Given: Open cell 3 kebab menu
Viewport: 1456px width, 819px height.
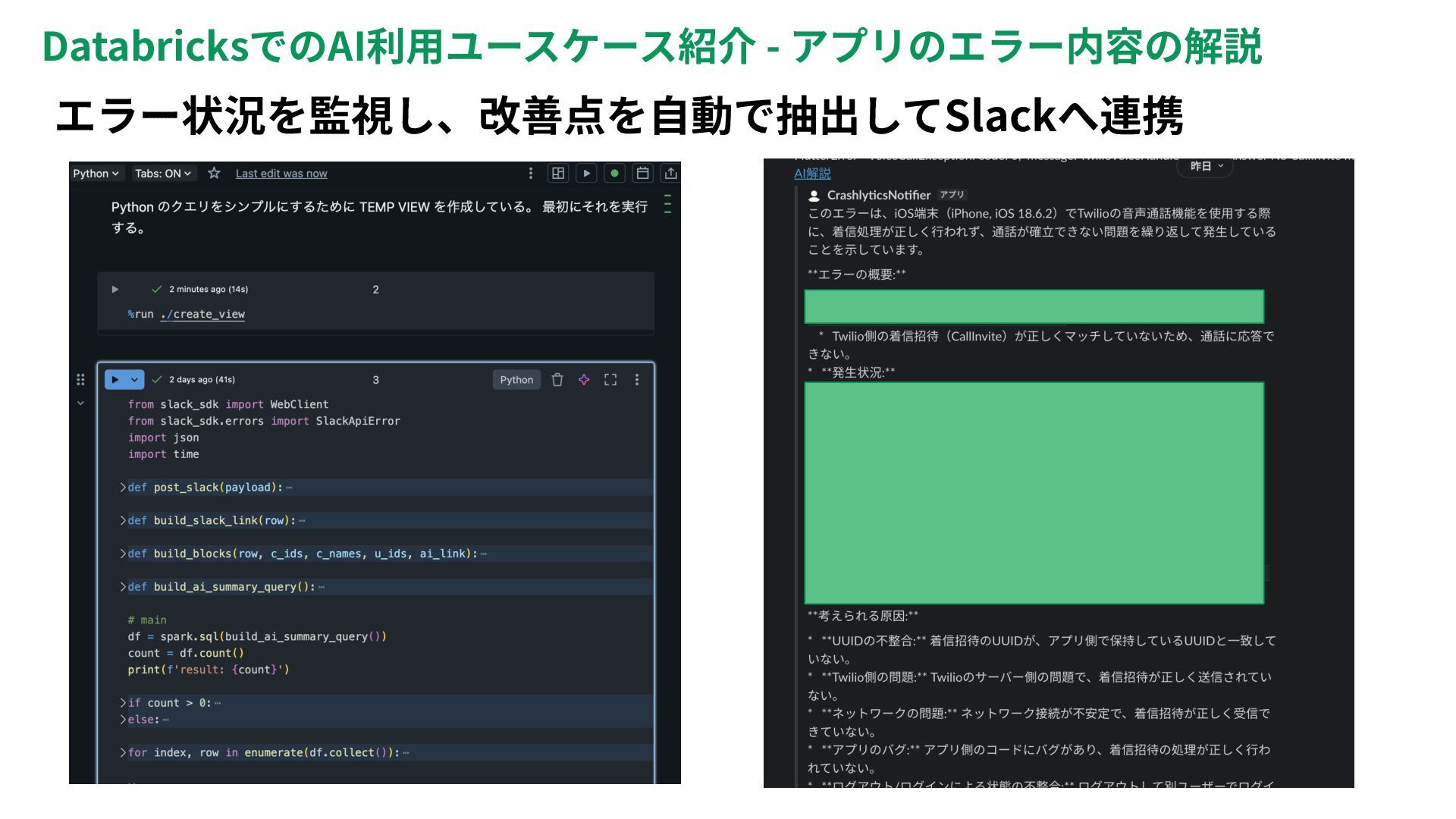Looking at the screenshot, I should pyautogui.click(x=637, y=380).
